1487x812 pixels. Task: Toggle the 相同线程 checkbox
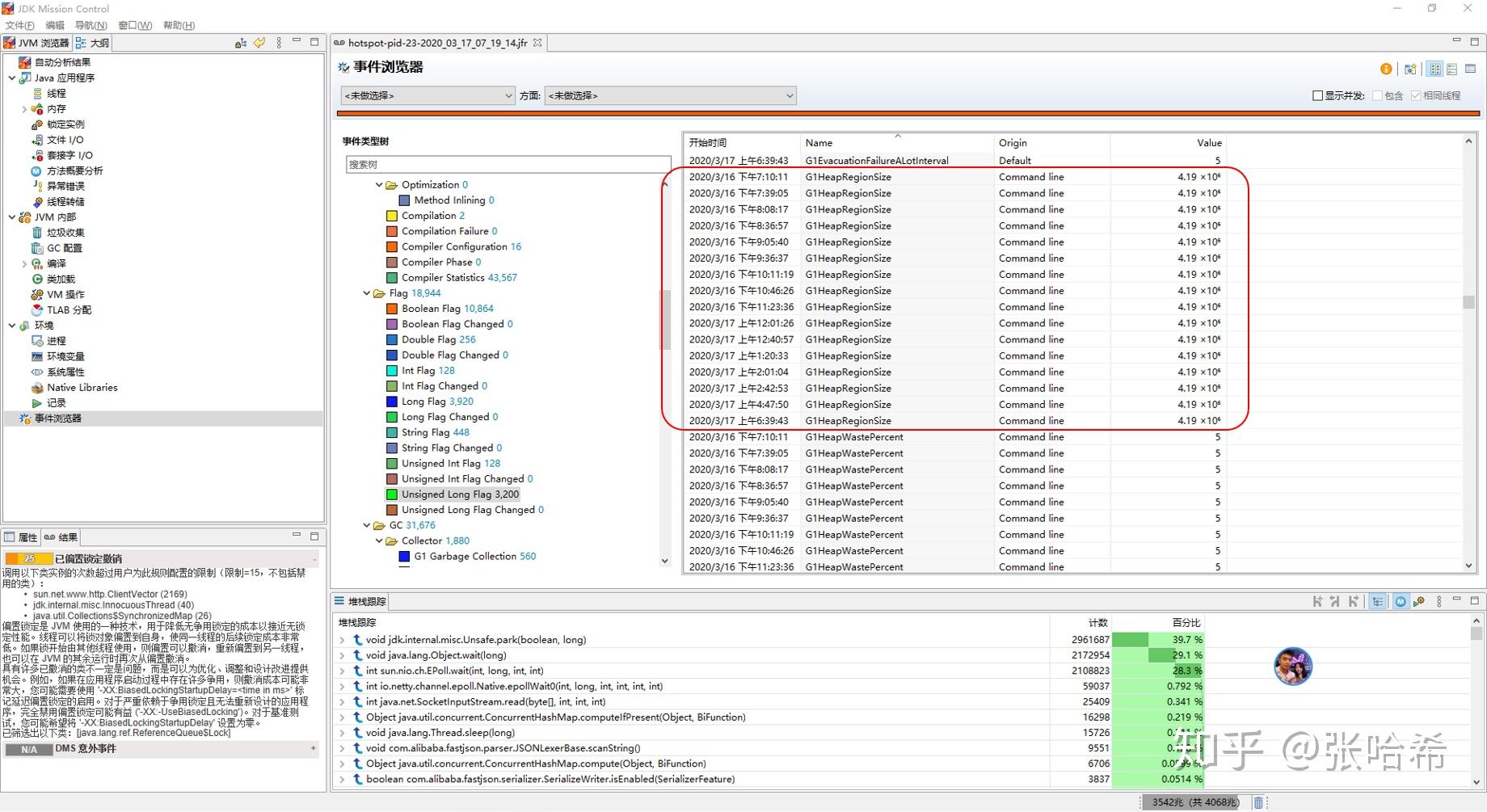pyautogui.click(x=1416, y=95)
